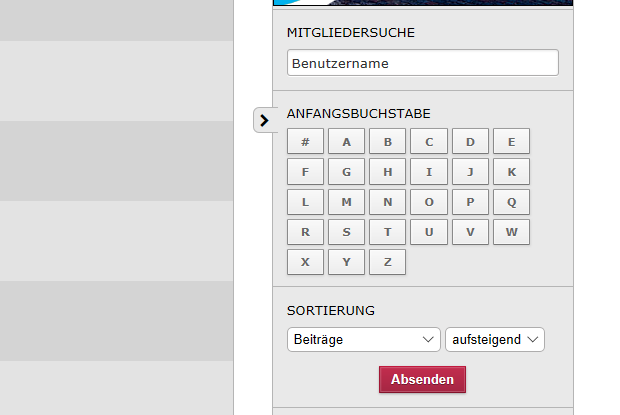Collapse sidebar with the arrow toggle
The width and height of the screenshot is (620, 415).
click(x=264, y=120)
